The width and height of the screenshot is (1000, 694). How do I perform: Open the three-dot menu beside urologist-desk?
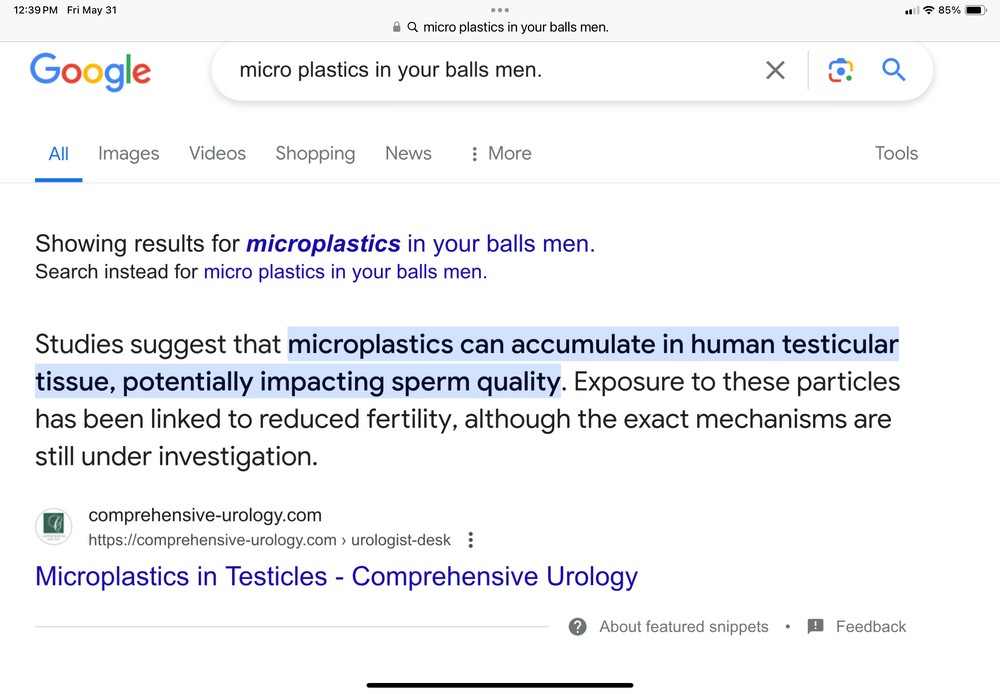point(471,540)
